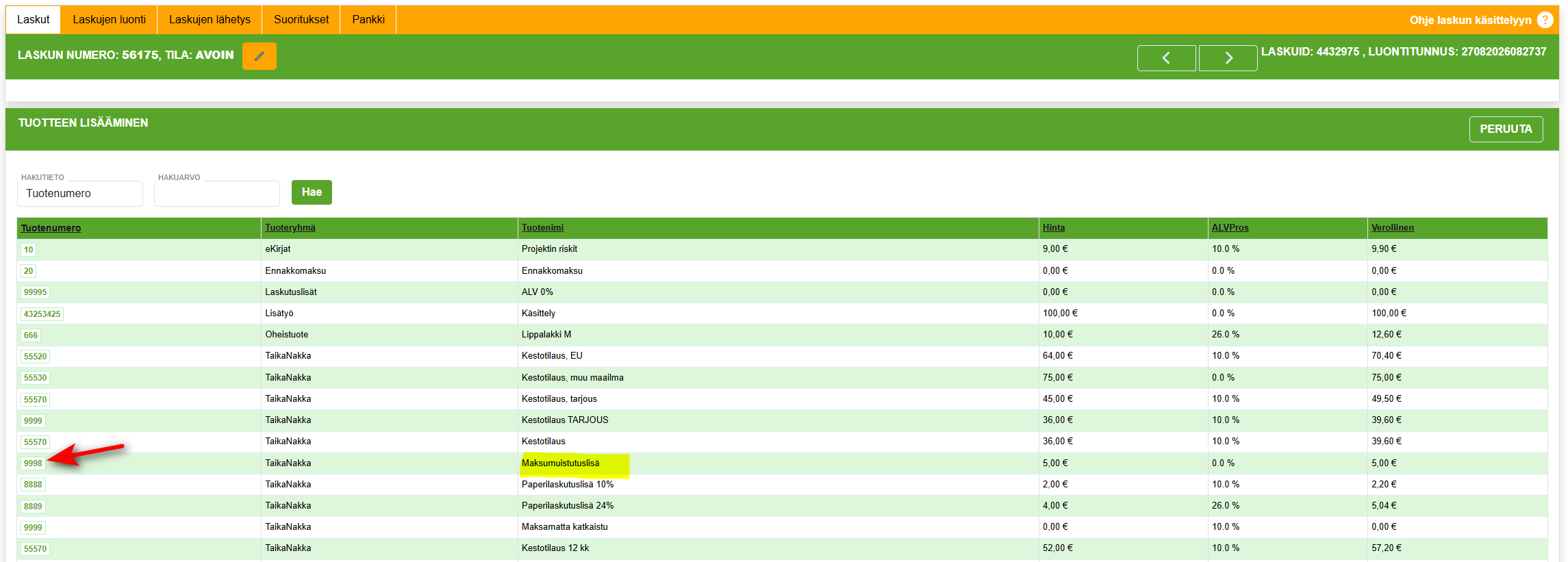Open the Pankki tab
The height and width of the screenshot is (562, 1568).
[x=368, y=20]
